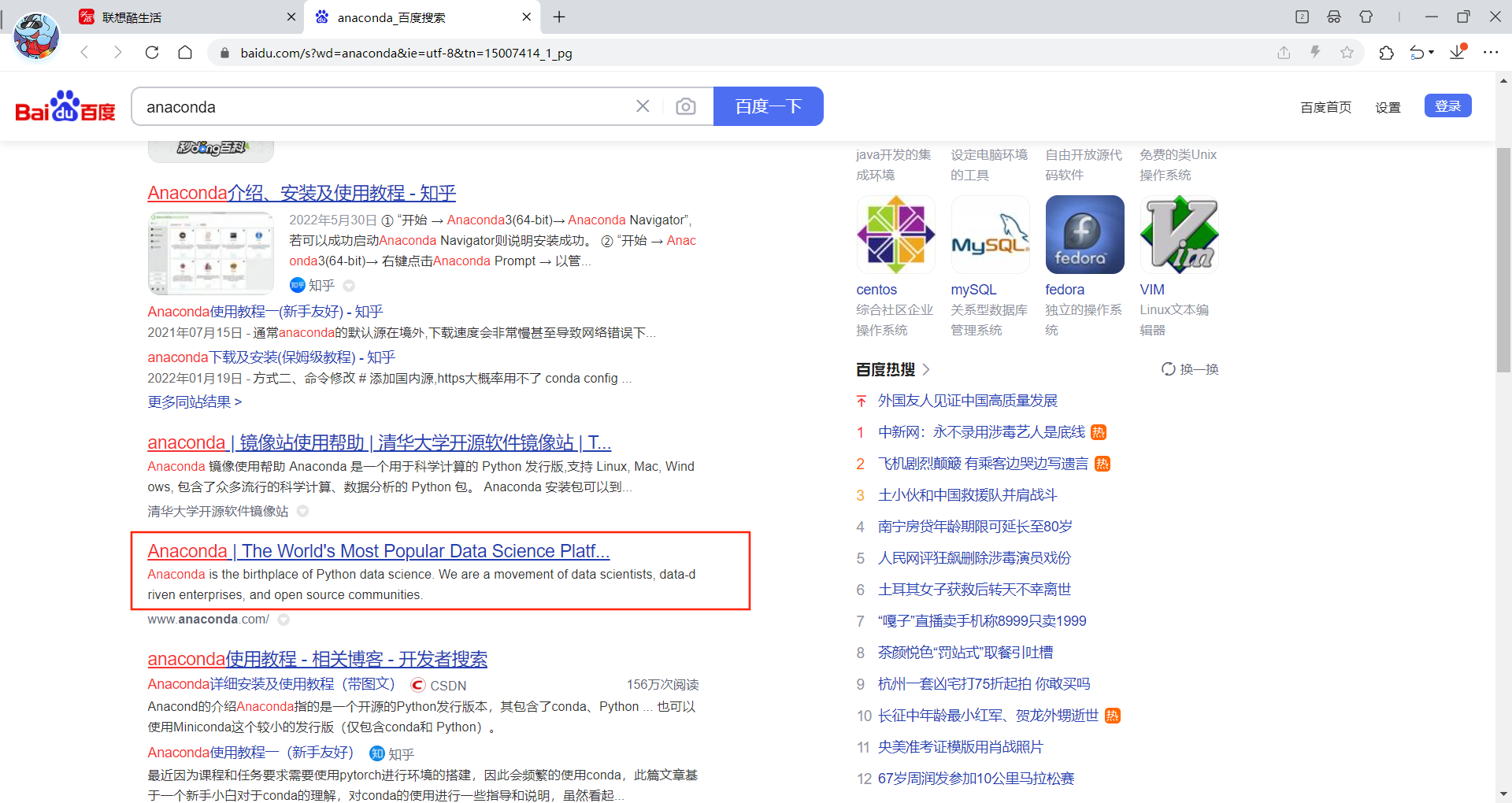This screenshot has height=803, width=1512.
Task: Click the MySQL logo icon
Action: click(x=990, y=235)
